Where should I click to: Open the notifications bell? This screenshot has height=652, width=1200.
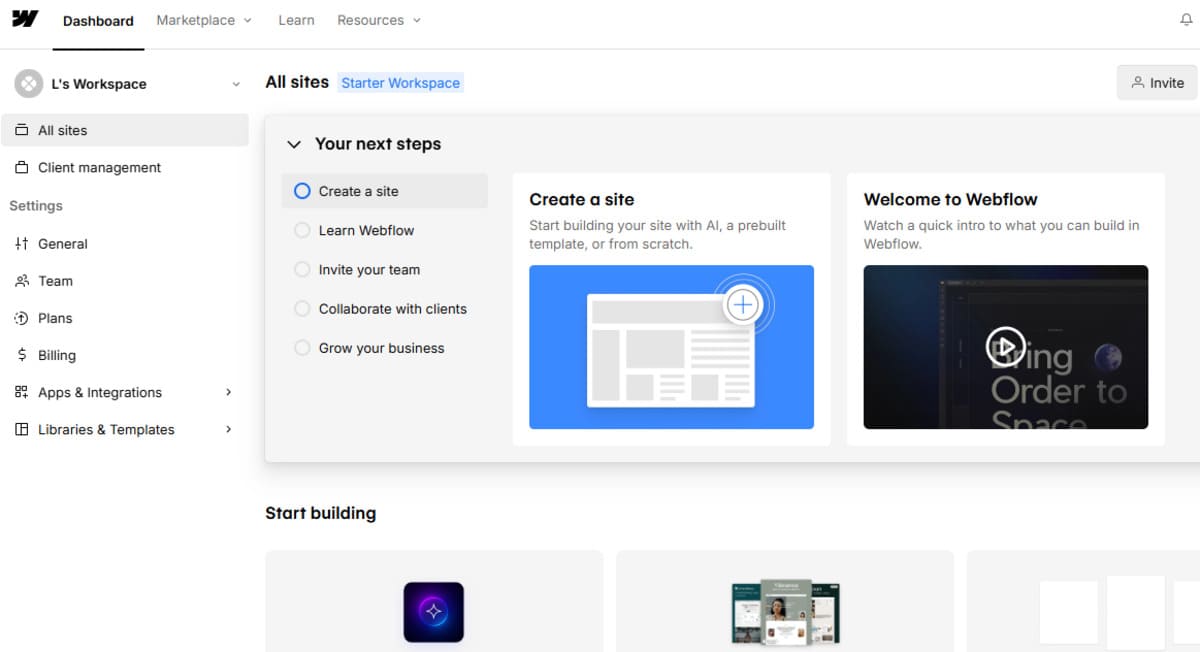tap(1187, 20)
